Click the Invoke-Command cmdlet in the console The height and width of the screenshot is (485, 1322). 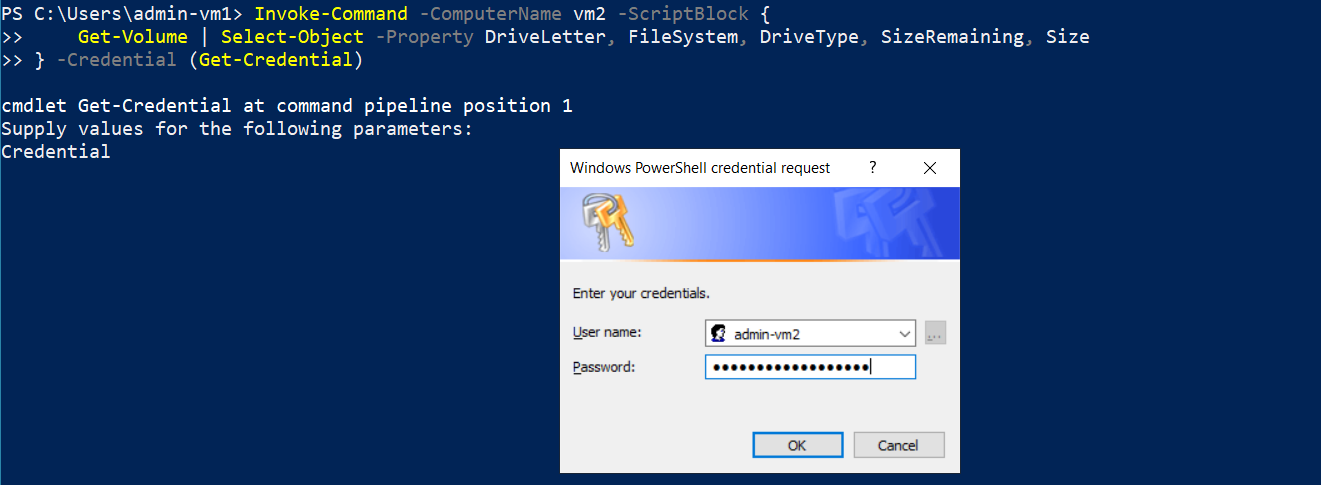click(x=331, y=14)
